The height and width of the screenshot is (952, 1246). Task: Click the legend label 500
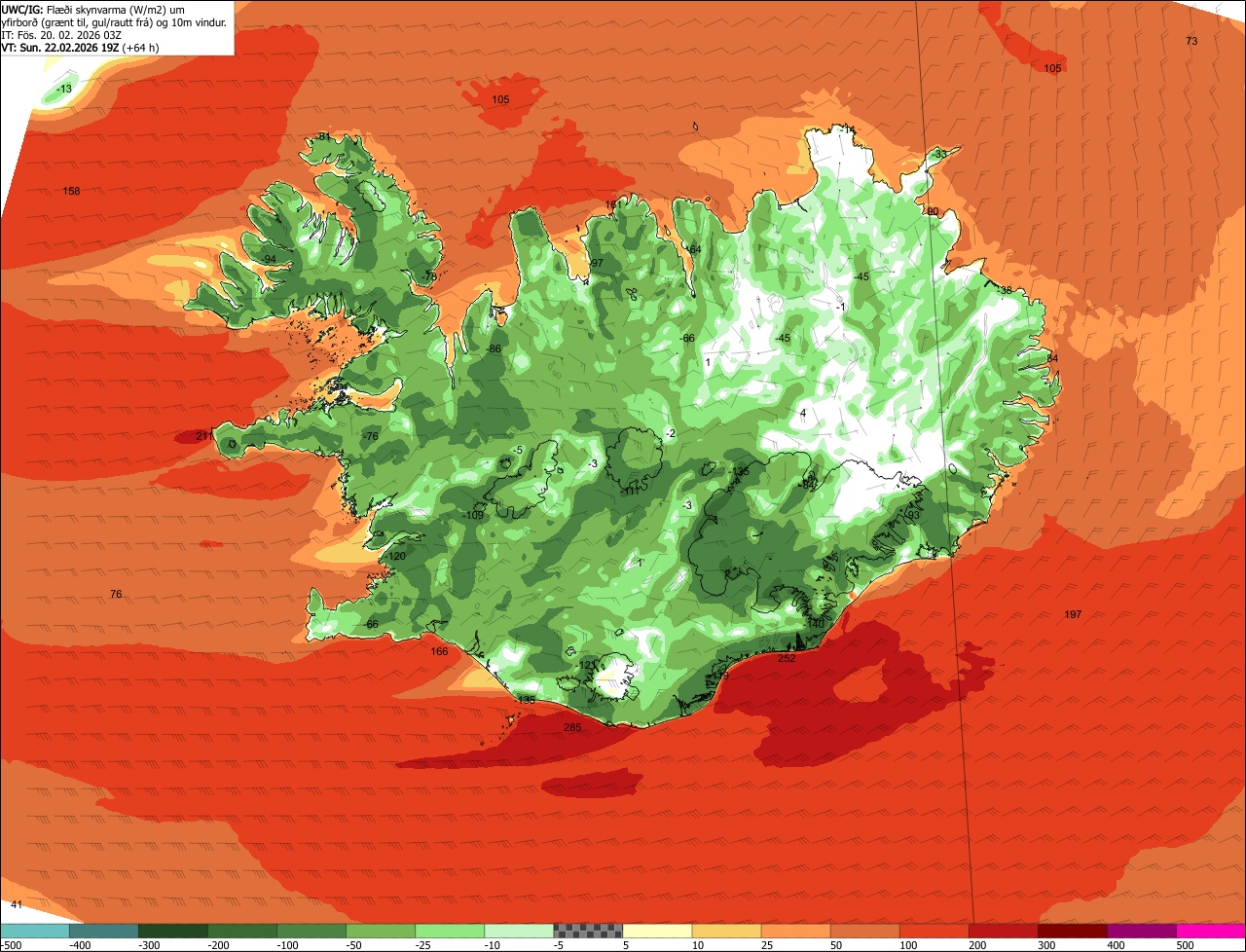coord(1185,945)
